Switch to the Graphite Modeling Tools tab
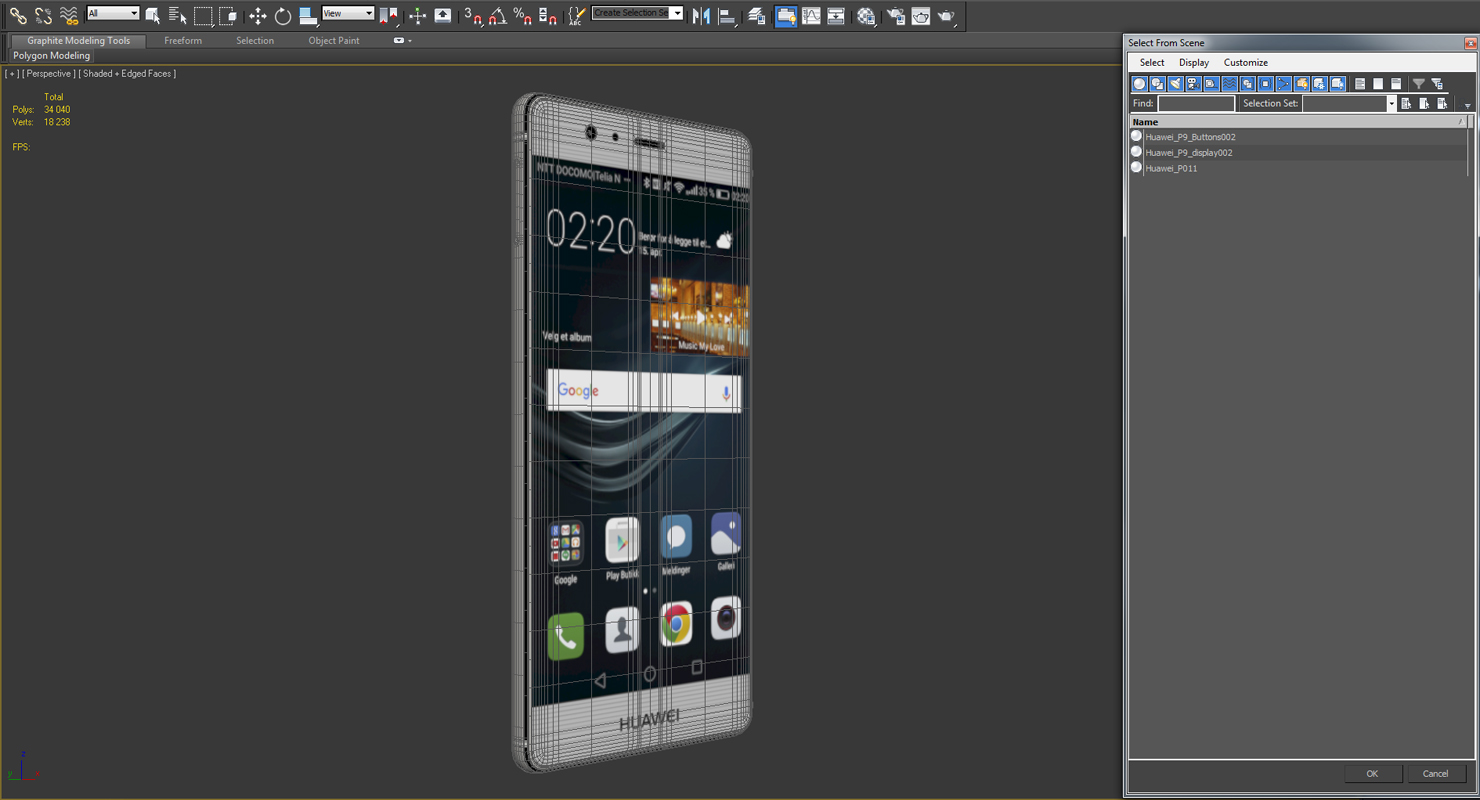The image size is (1480, 800). click(78, 41)
